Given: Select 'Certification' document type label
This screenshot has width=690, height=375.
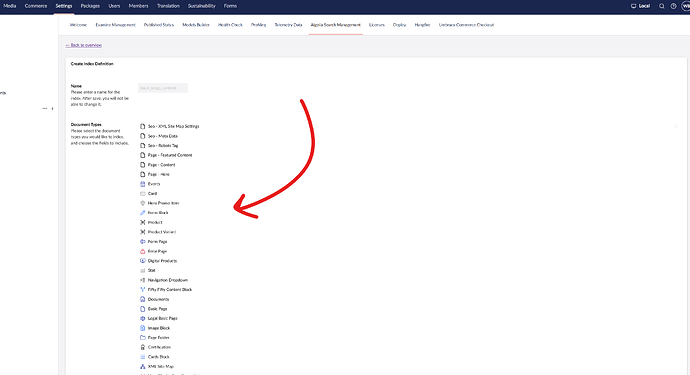Looking at the screenshot, I should pos(159,347).
